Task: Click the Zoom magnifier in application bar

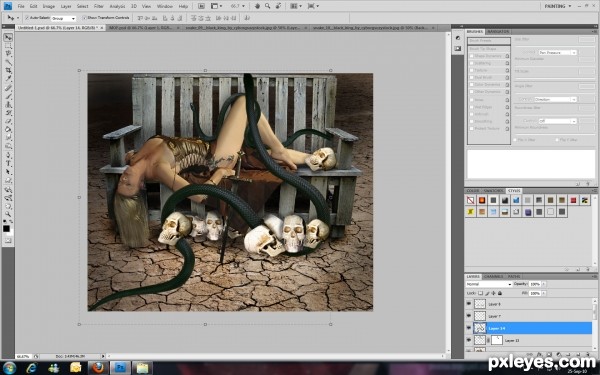Action: tap(267, 6)
